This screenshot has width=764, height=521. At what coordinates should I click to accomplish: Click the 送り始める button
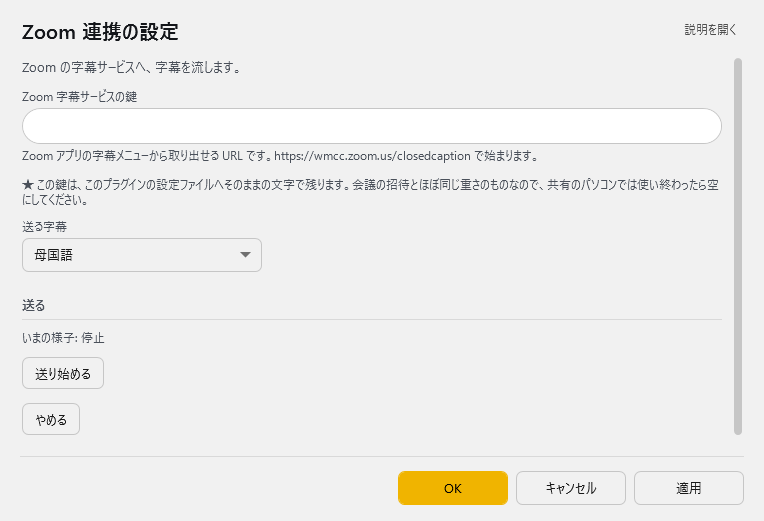coord(63,373)
